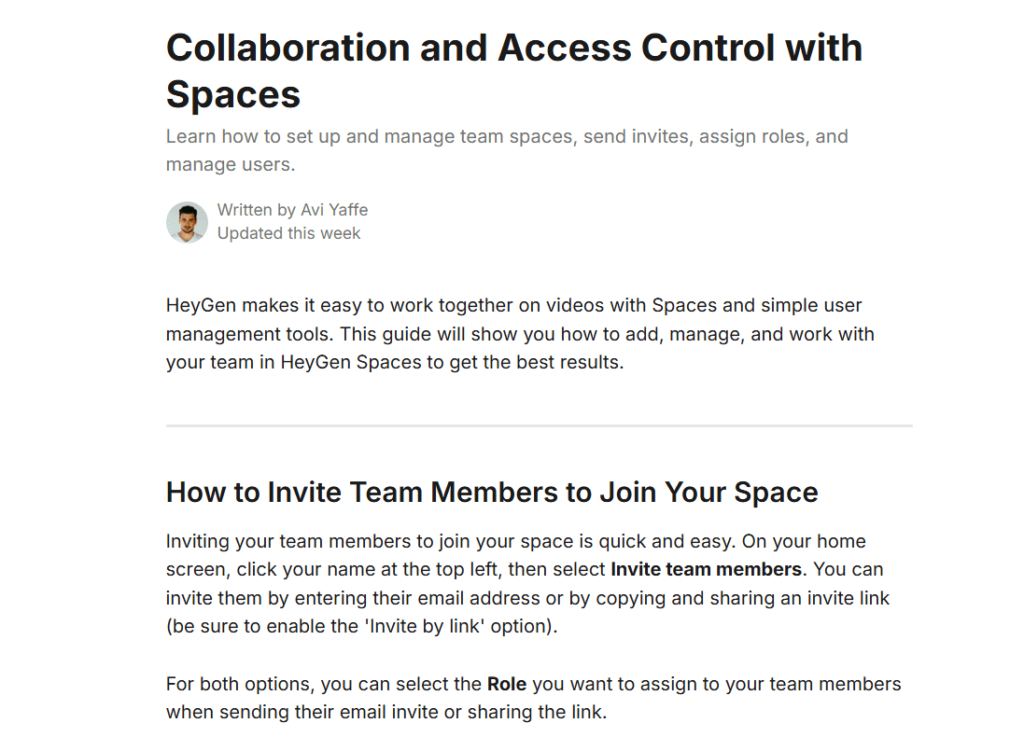
Task: Click 'HeyGen Spaces' in the intro paragraph
Action: (x=351, y=362)
